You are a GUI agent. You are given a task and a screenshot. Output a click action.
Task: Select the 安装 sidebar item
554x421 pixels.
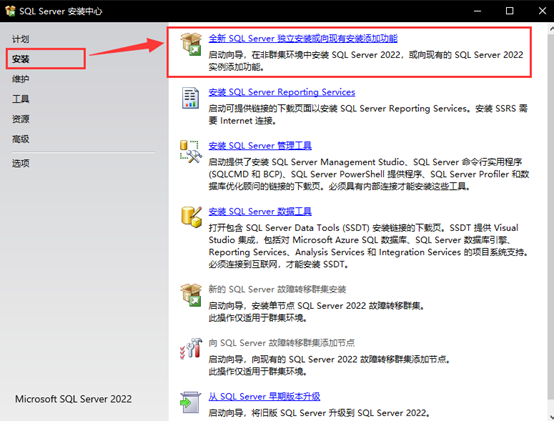(20, 59)
